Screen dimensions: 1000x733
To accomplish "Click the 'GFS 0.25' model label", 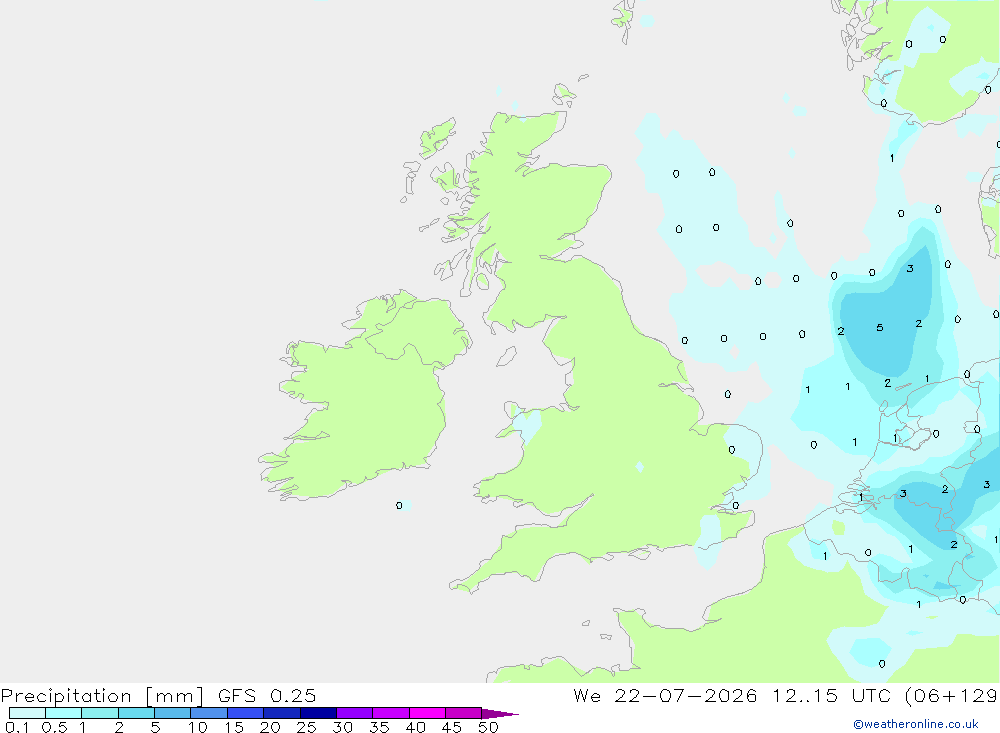I will 267,696.
